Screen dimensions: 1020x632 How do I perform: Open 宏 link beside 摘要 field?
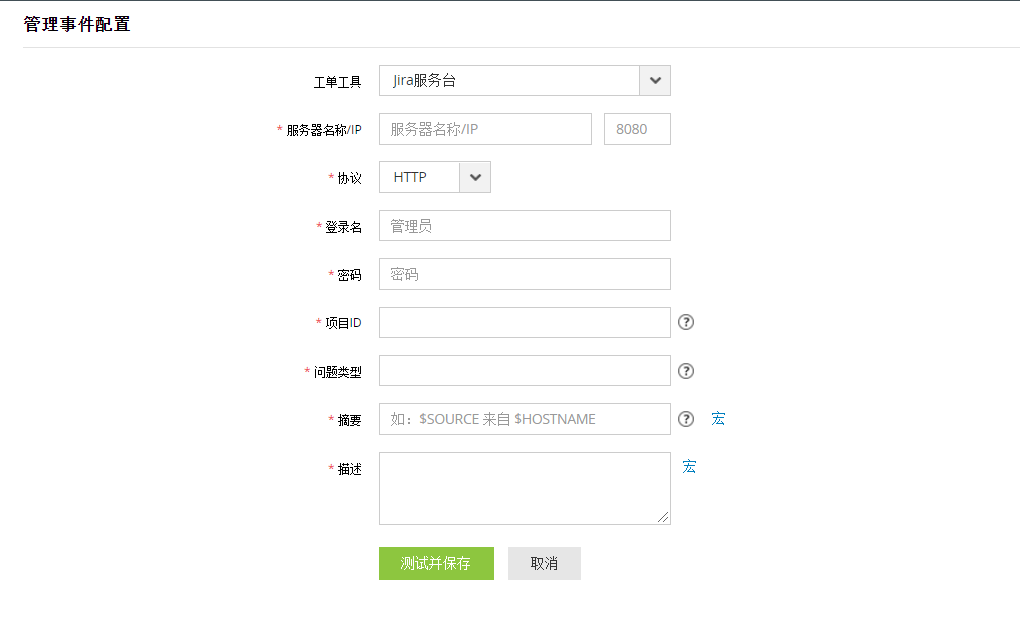click(x=718, y=419)
